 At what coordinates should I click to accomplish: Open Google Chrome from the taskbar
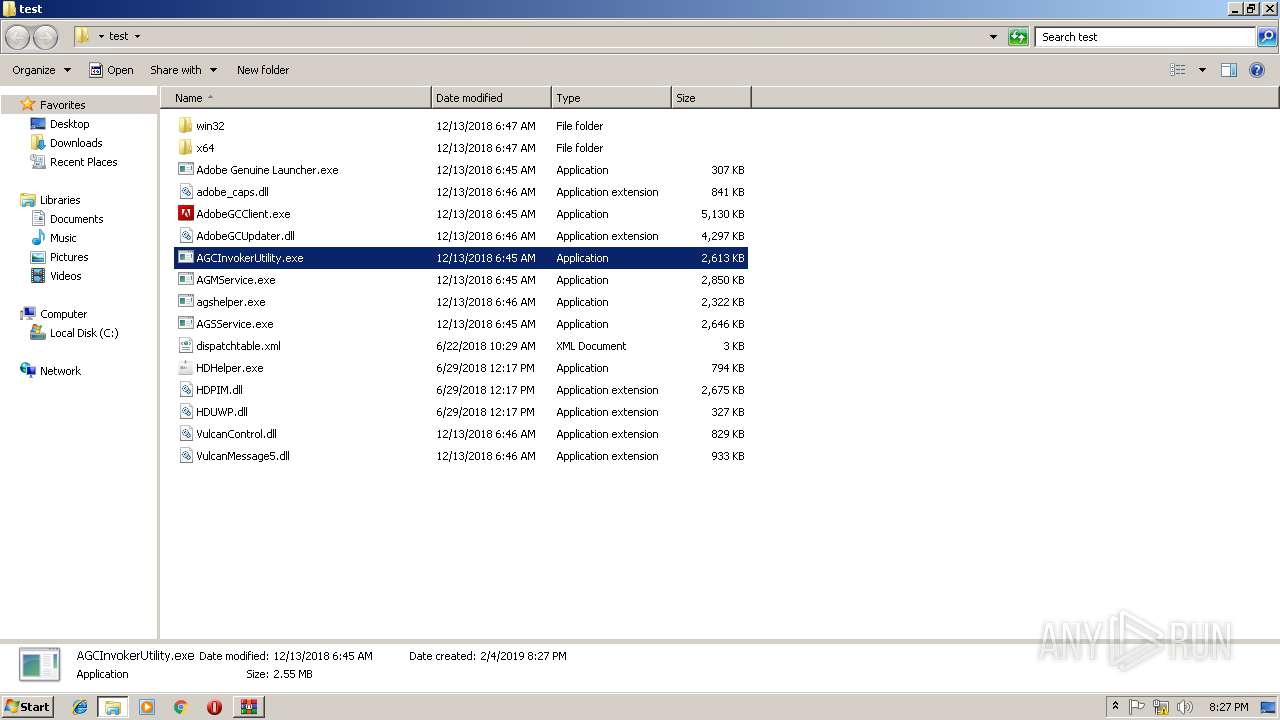tap(181, 707)
